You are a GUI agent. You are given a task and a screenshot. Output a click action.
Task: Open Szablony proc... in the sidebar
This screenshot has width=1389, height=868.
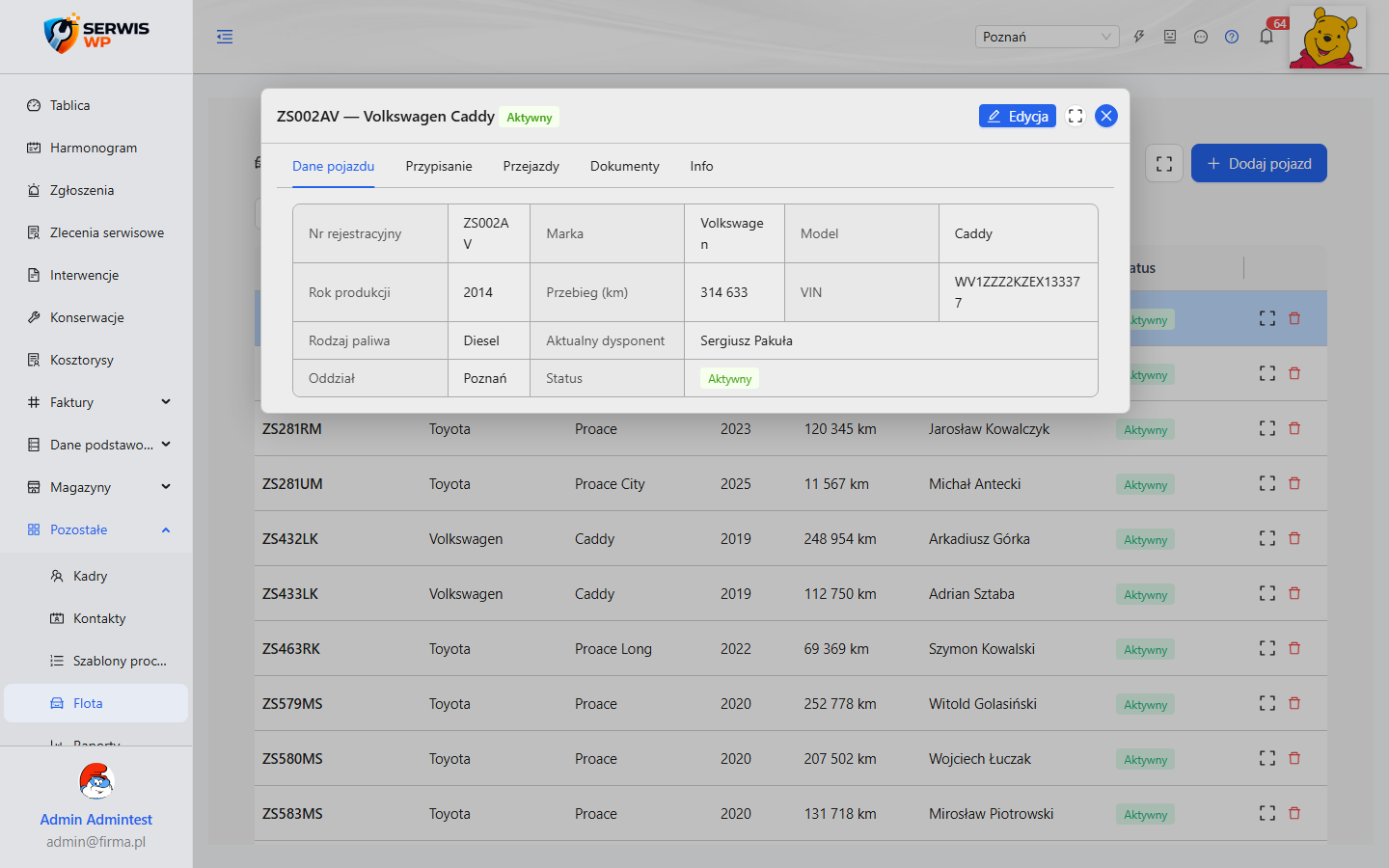point(96,661)
